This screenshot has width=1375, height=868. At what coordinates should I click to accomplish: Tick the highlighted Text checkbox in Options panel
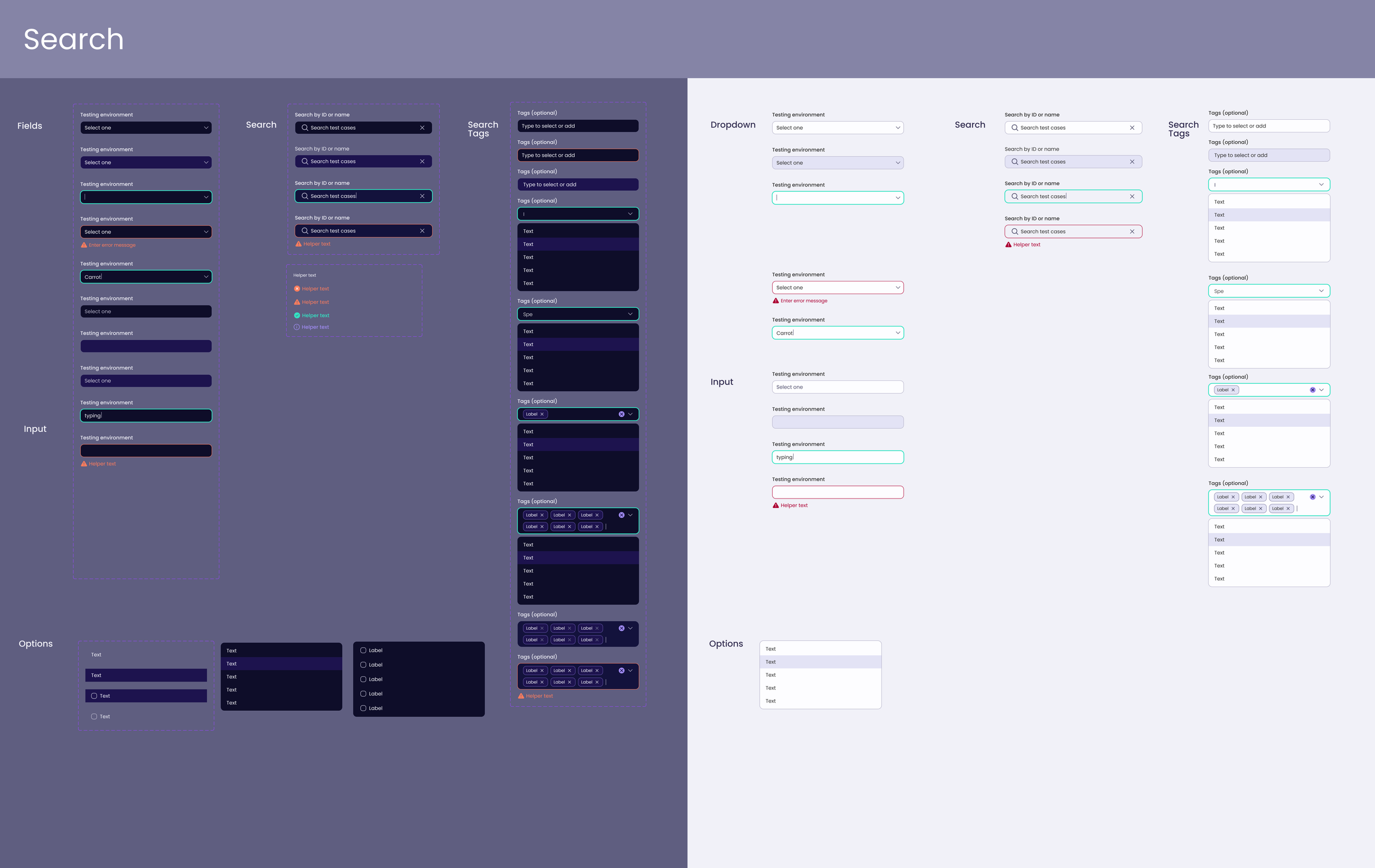[94, 696]
